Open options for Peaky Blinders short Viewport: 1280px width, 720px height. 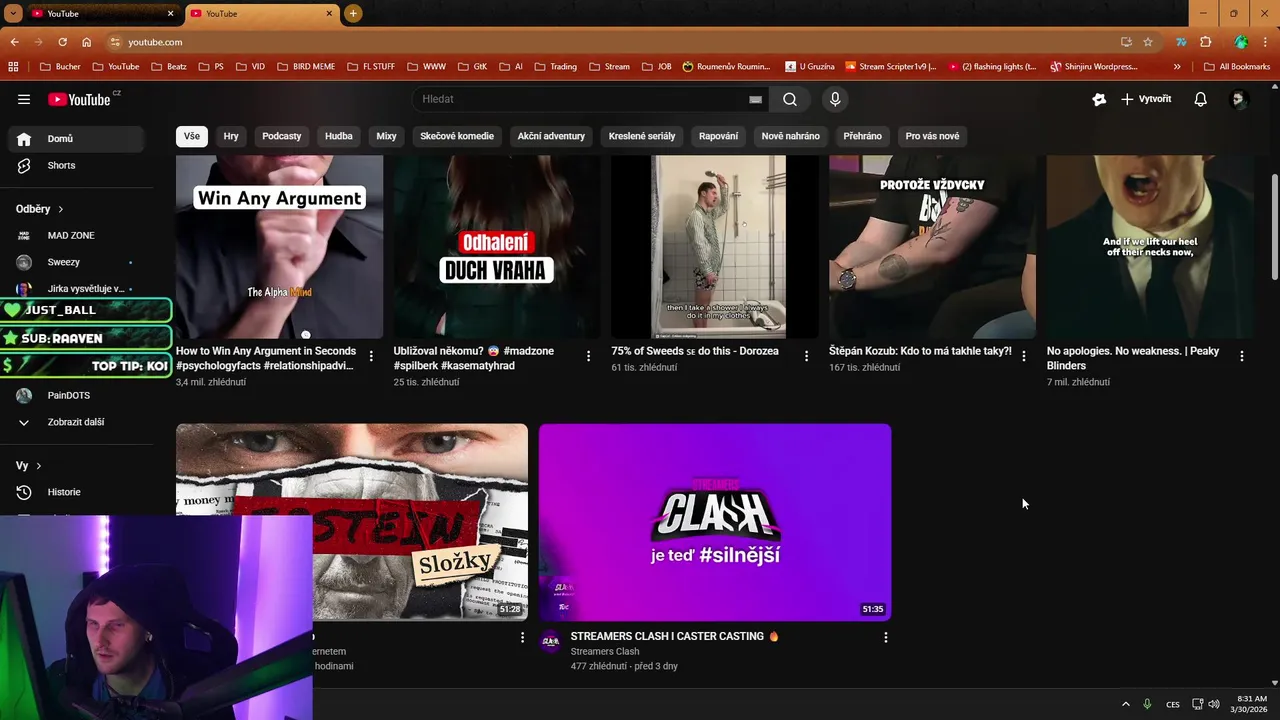coord(1241,356)
